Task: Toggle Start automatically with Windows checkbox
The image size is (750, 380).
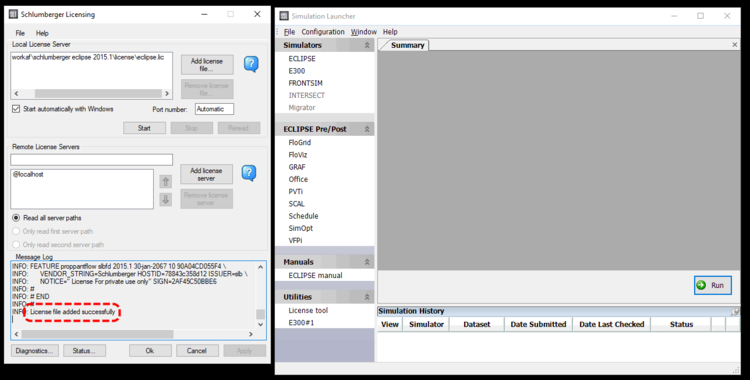Action: tap(16, 109)
